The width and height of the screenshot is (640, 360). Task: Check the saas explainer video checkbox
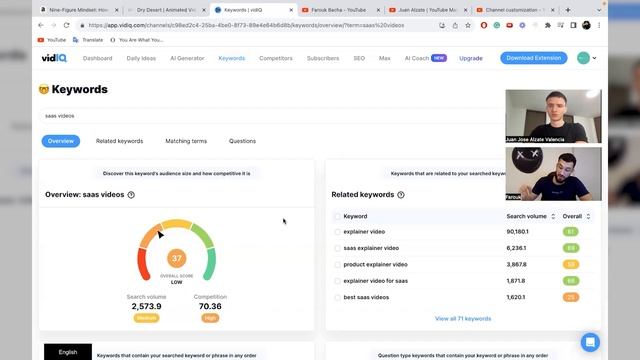click(x=337, y=248)
